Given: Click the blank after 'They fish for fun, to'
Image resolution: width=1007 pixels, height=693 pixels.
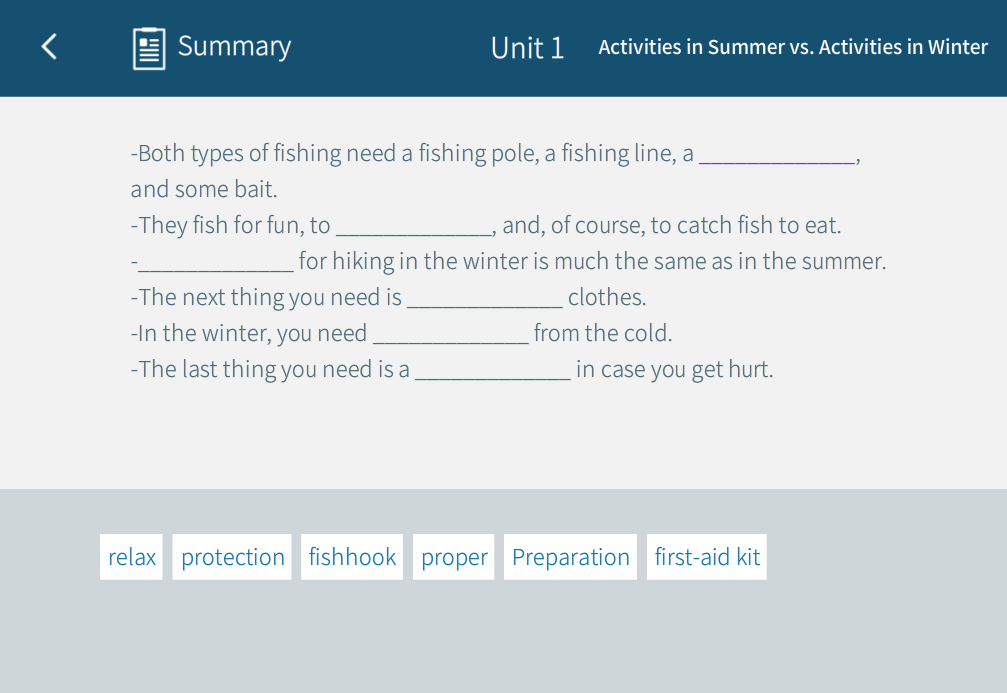Looking at the screenshot, I should coord(413,226).
